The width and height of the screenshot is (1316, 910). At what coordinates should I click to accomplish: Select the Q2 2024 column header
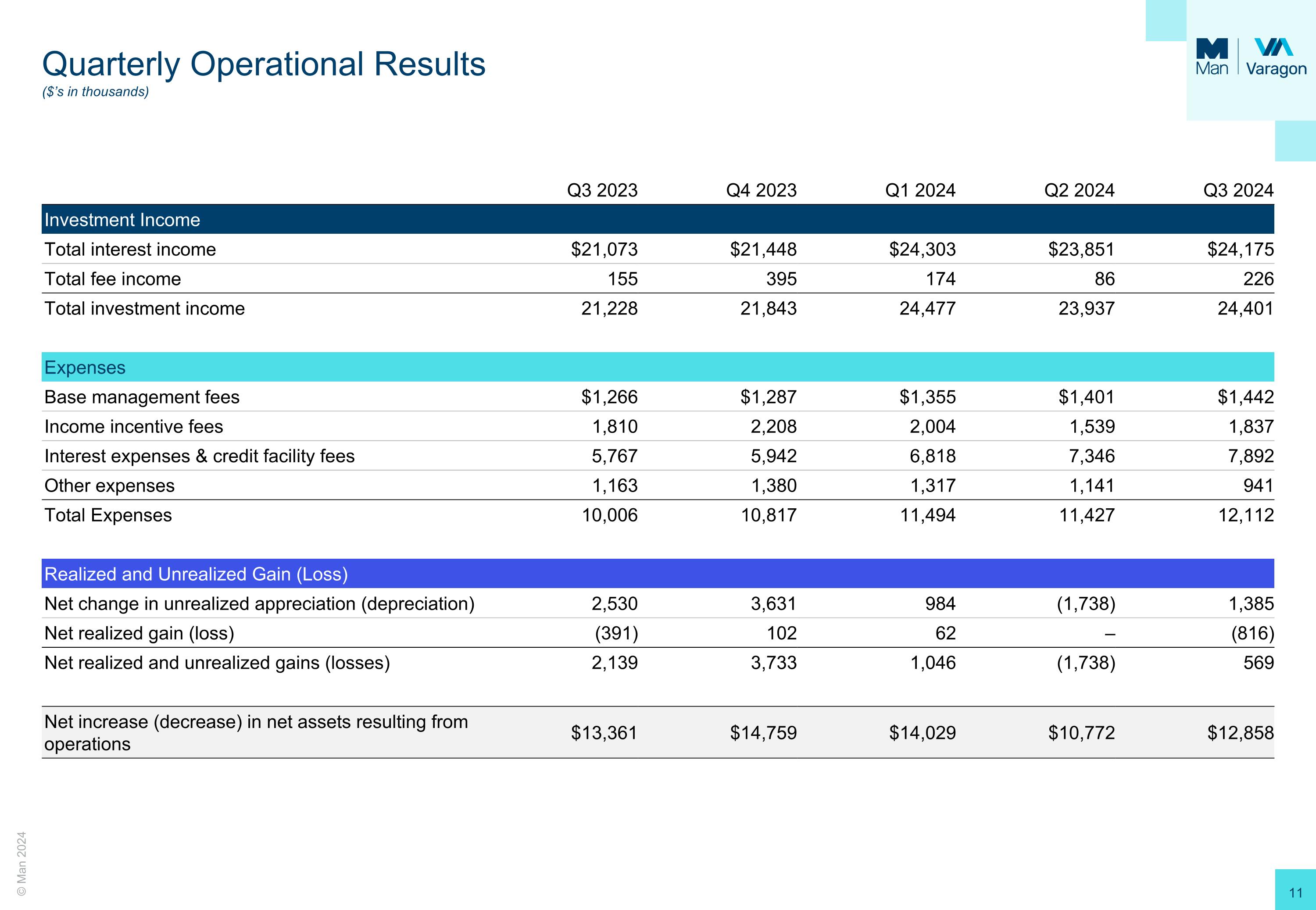point(1080,190)
